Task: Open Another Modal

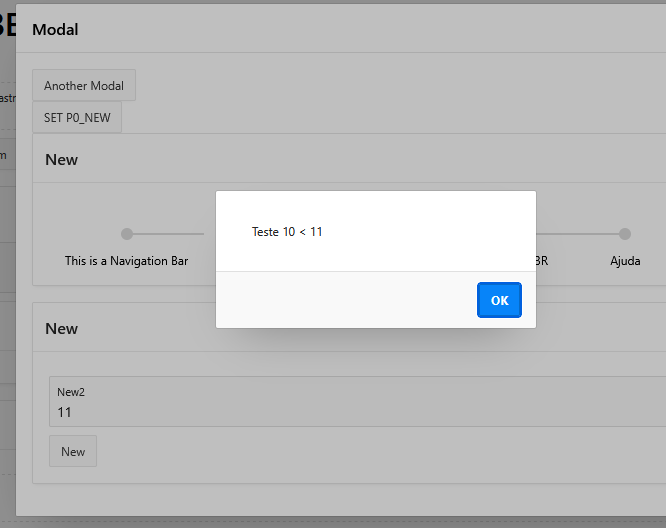Action: coord(84,86)
